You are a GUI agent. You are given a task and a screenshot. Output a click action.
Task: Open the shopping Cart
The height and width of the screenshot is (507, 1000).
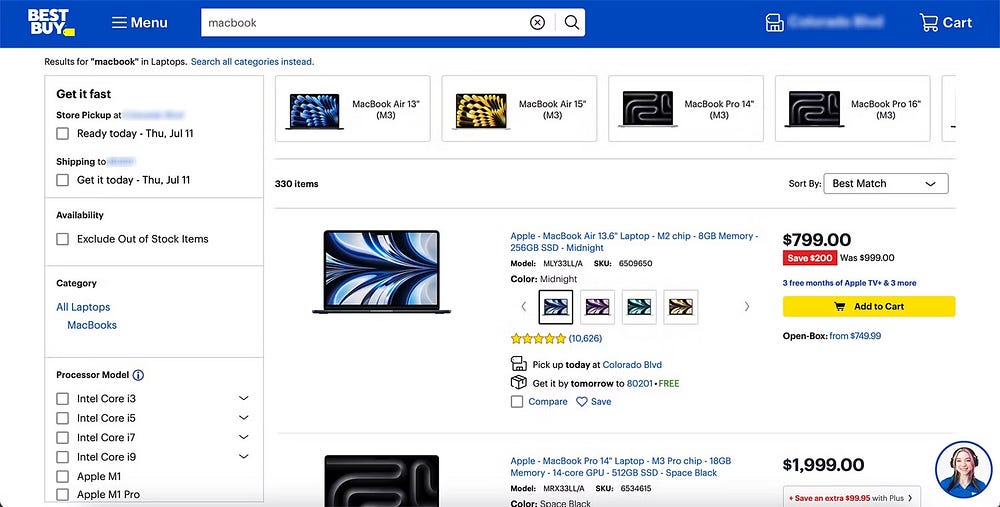point(945,23)
